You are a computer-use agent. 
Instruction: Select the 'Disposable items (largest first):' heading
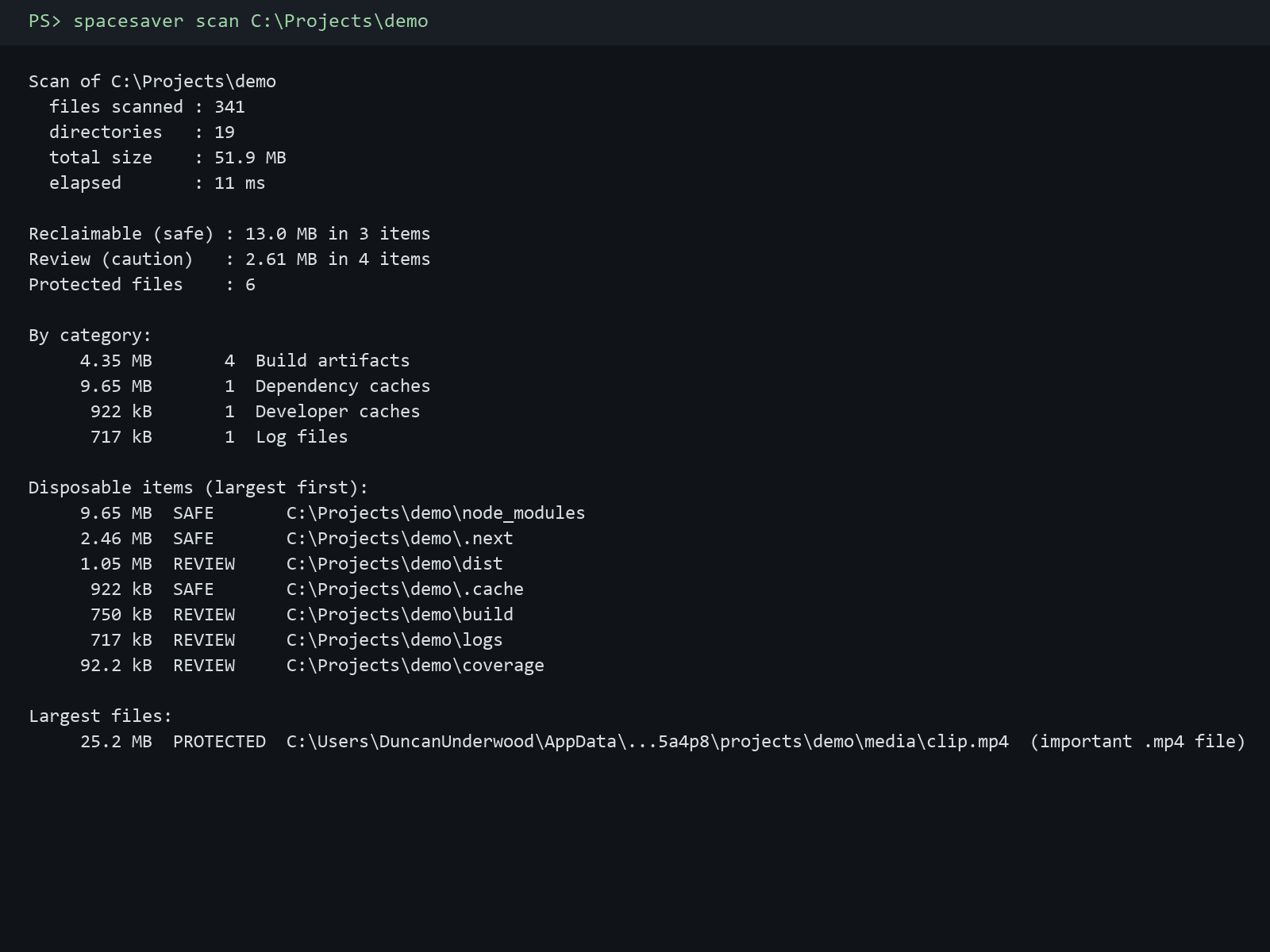pyautogui.click(x=198, y=488)
